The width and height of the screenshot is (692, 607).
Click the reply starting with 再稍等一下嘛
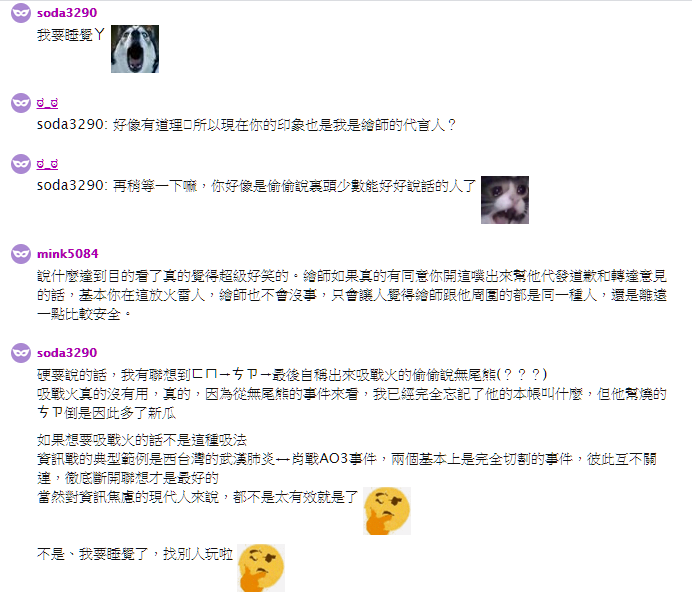click(256, 186)
